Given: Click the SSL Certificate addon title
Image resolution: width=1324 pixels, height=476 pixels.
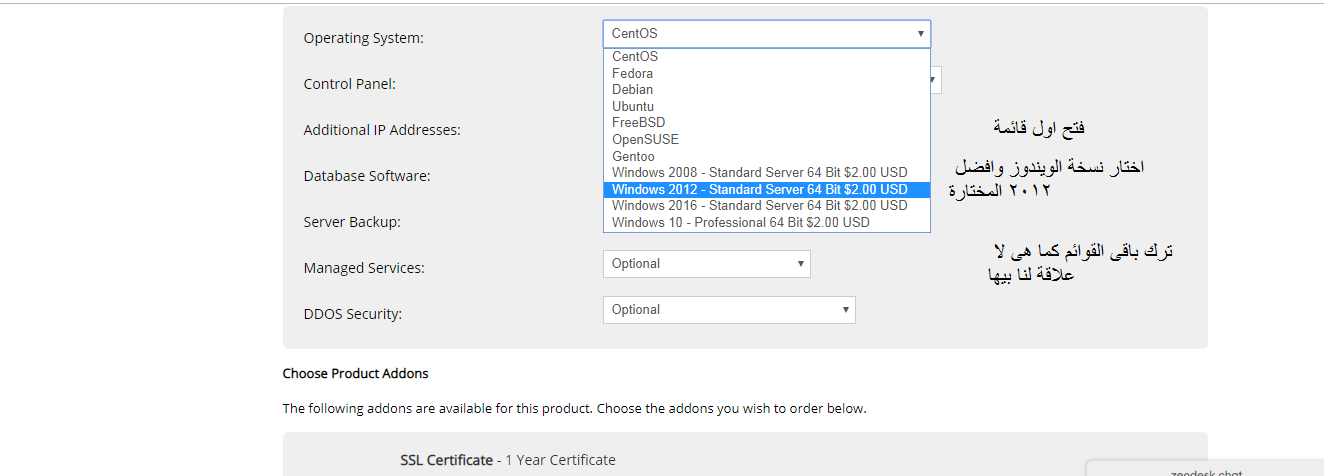Looking at the screenshot, I should 446,460.
